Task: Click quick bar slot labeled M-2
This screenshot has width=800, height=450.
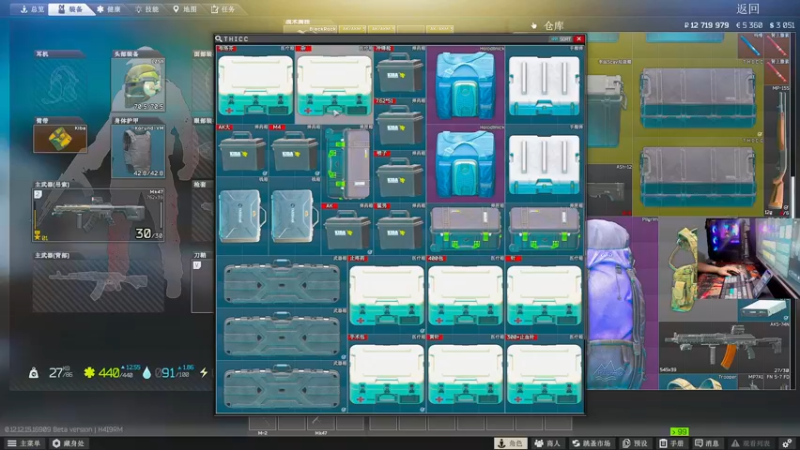Action: (262, 423)
